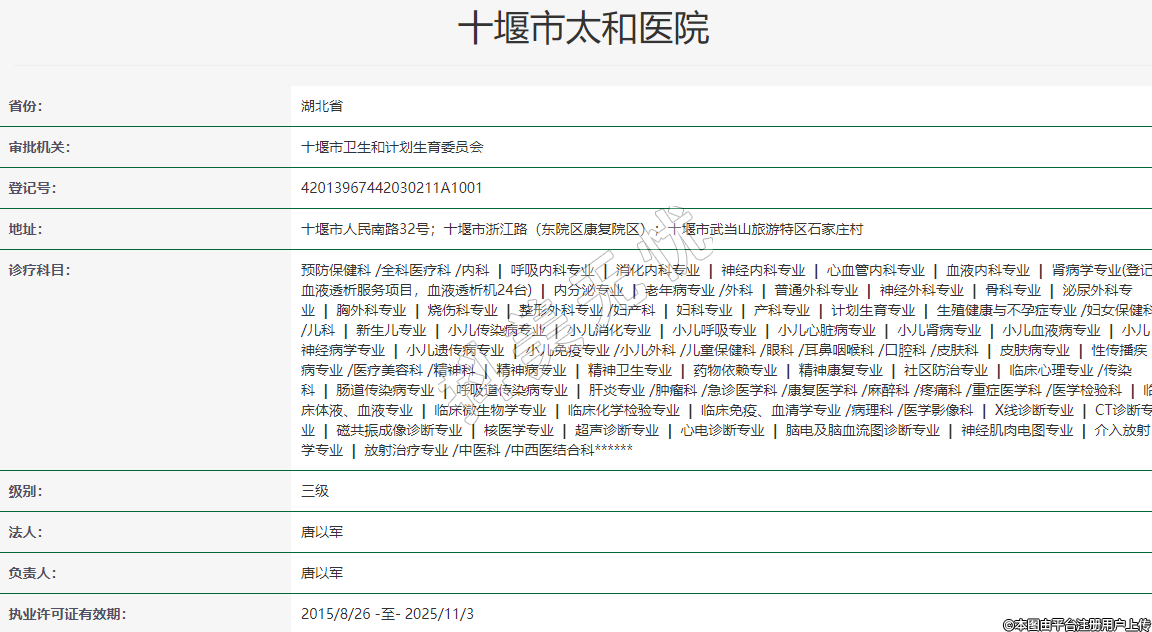Select the 诊疗科目 row label

(40, 270)
